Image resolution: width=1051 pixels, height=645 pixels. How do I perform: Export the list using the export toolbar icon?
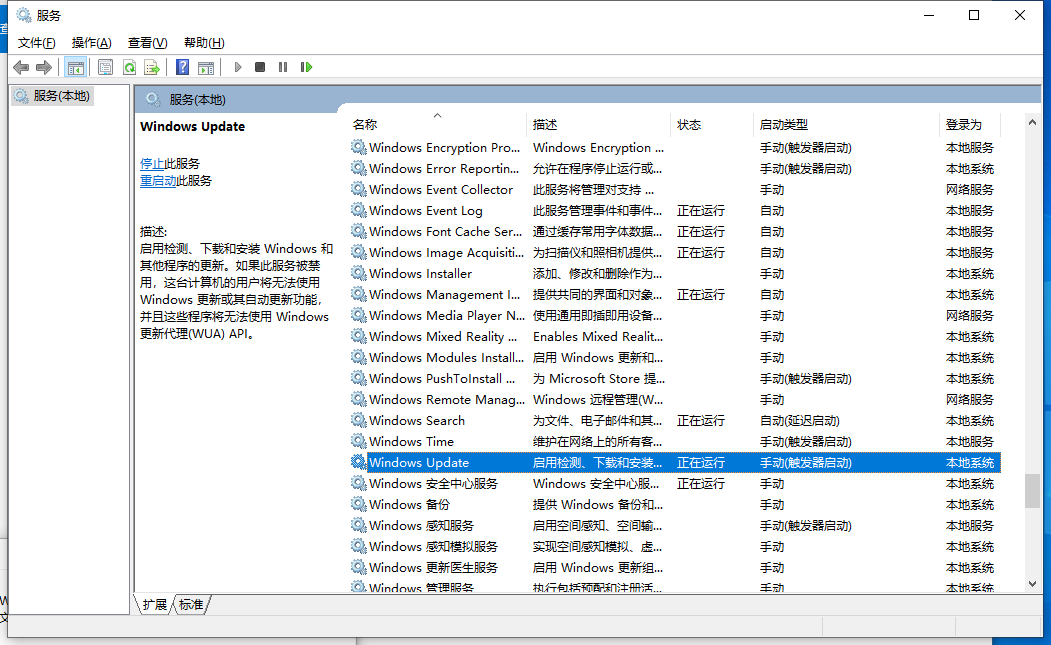152,67
